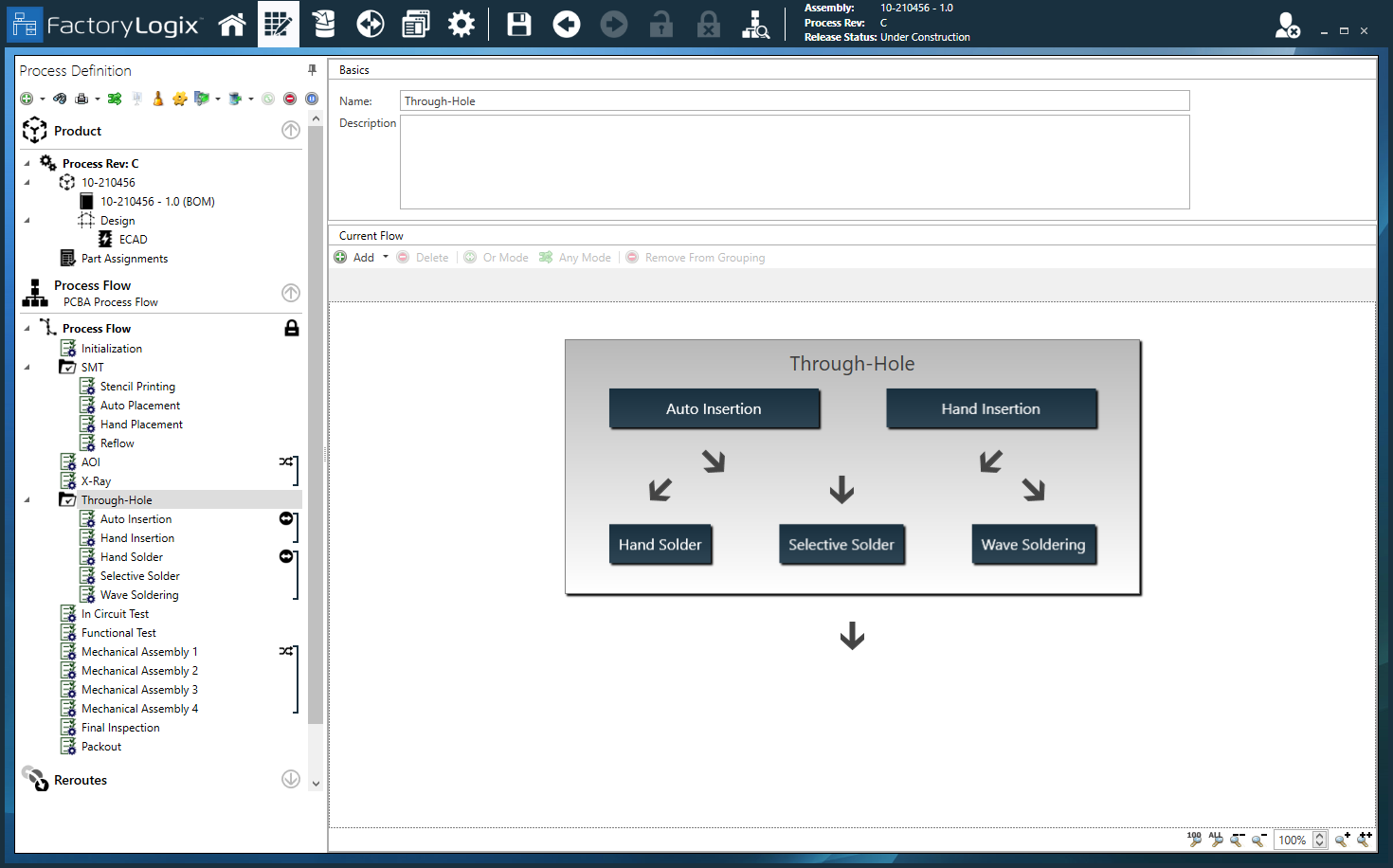Screen dimensions: 1393x868
Task: Expand the Reroutes section down arrow
Action: 291,779
